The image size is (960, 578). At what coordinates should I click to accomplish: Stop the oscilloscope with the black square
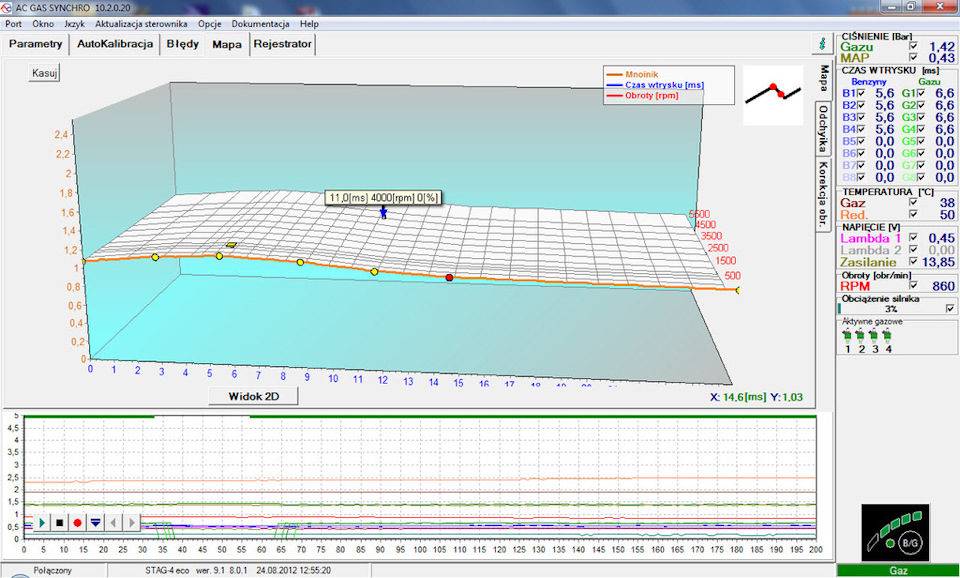(59, 523)
